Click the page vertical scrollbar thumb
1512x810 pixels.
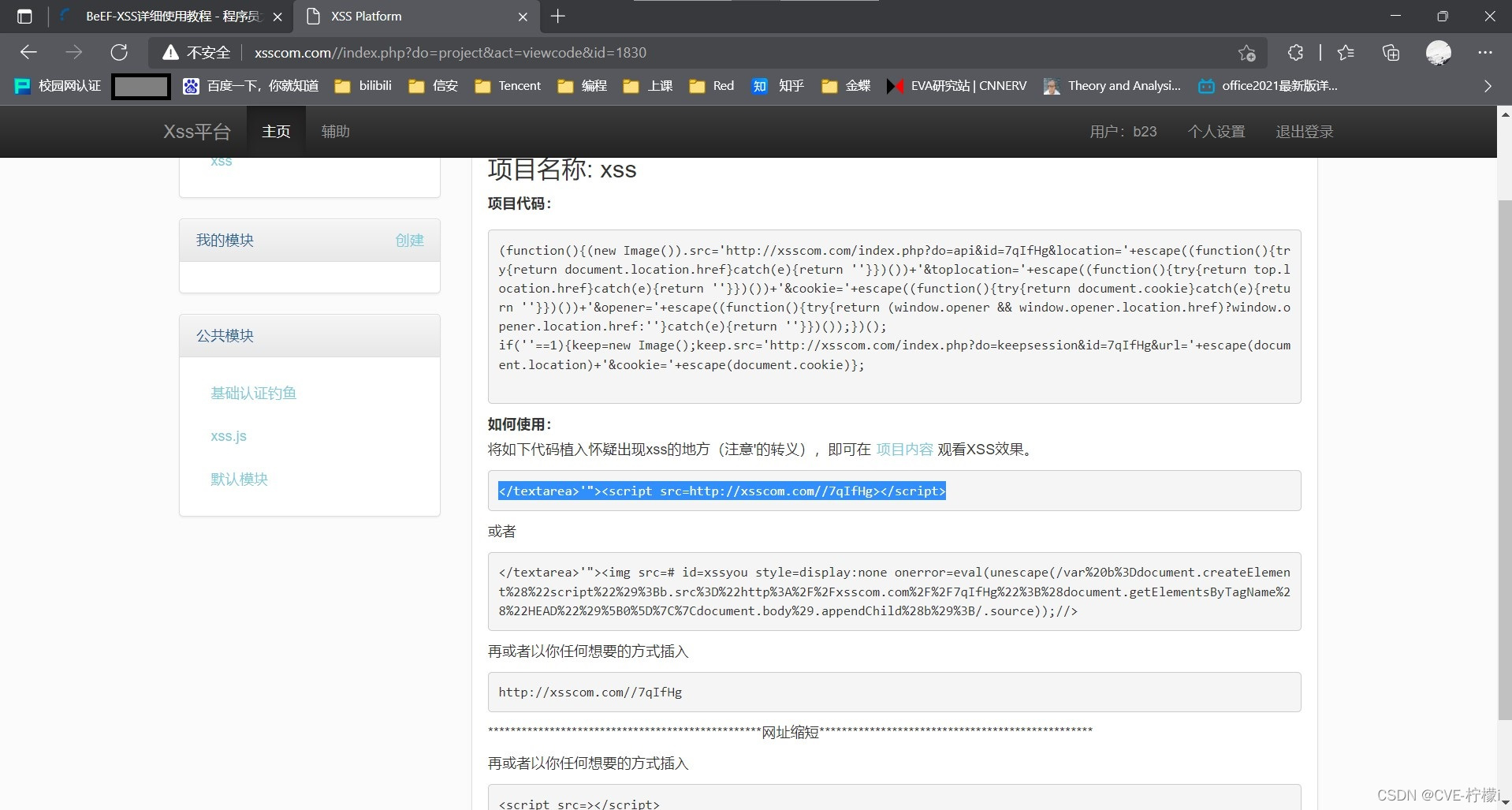1505,460
